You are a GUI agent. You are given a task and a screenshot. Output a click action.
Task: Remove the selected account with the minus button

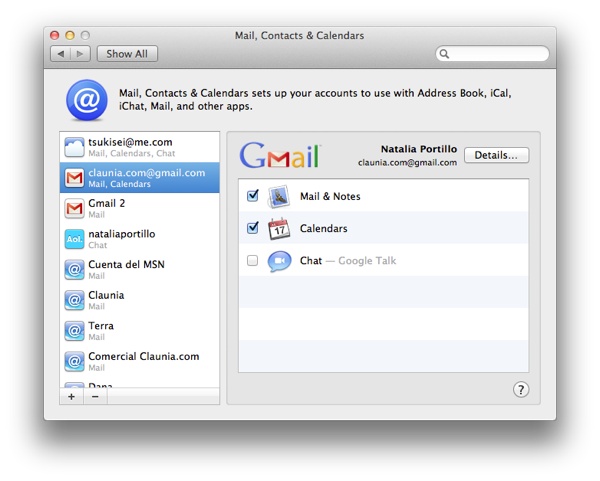[x=95, y=396]
